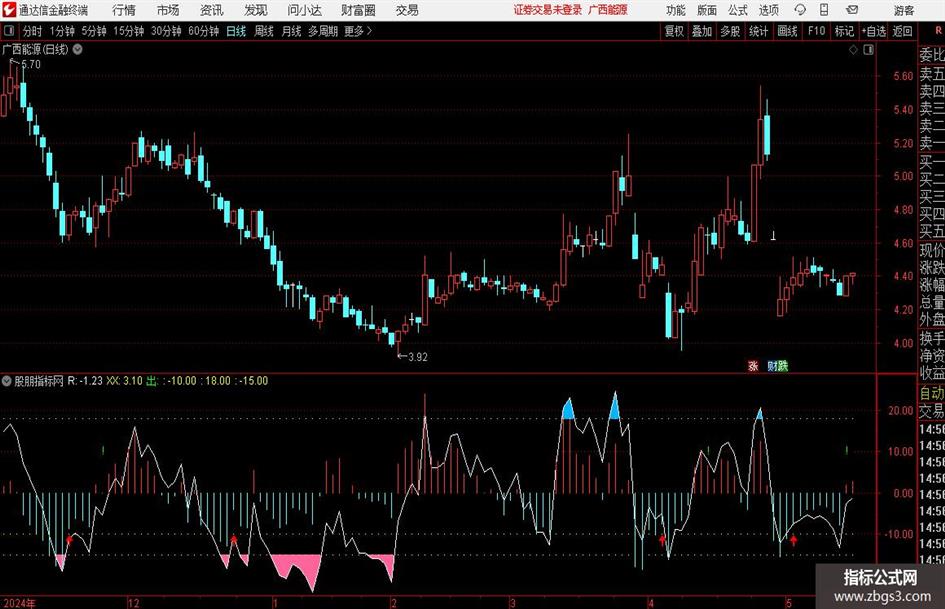Open the 行情 menu
The height and width of the screenshot is (609, 945).
(x=124, y=10)
